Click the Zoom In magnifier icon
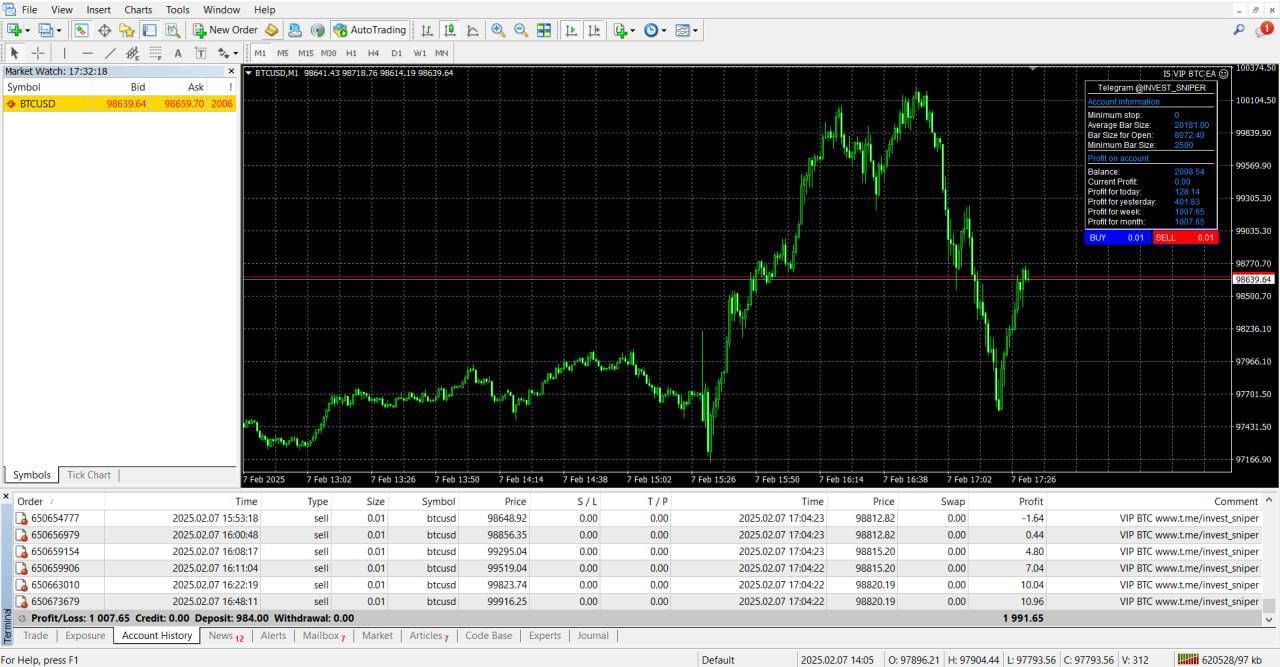Image resolution: width=1280 pixels, height=667 pixels. pyautogui.click(x=498, y=30)
